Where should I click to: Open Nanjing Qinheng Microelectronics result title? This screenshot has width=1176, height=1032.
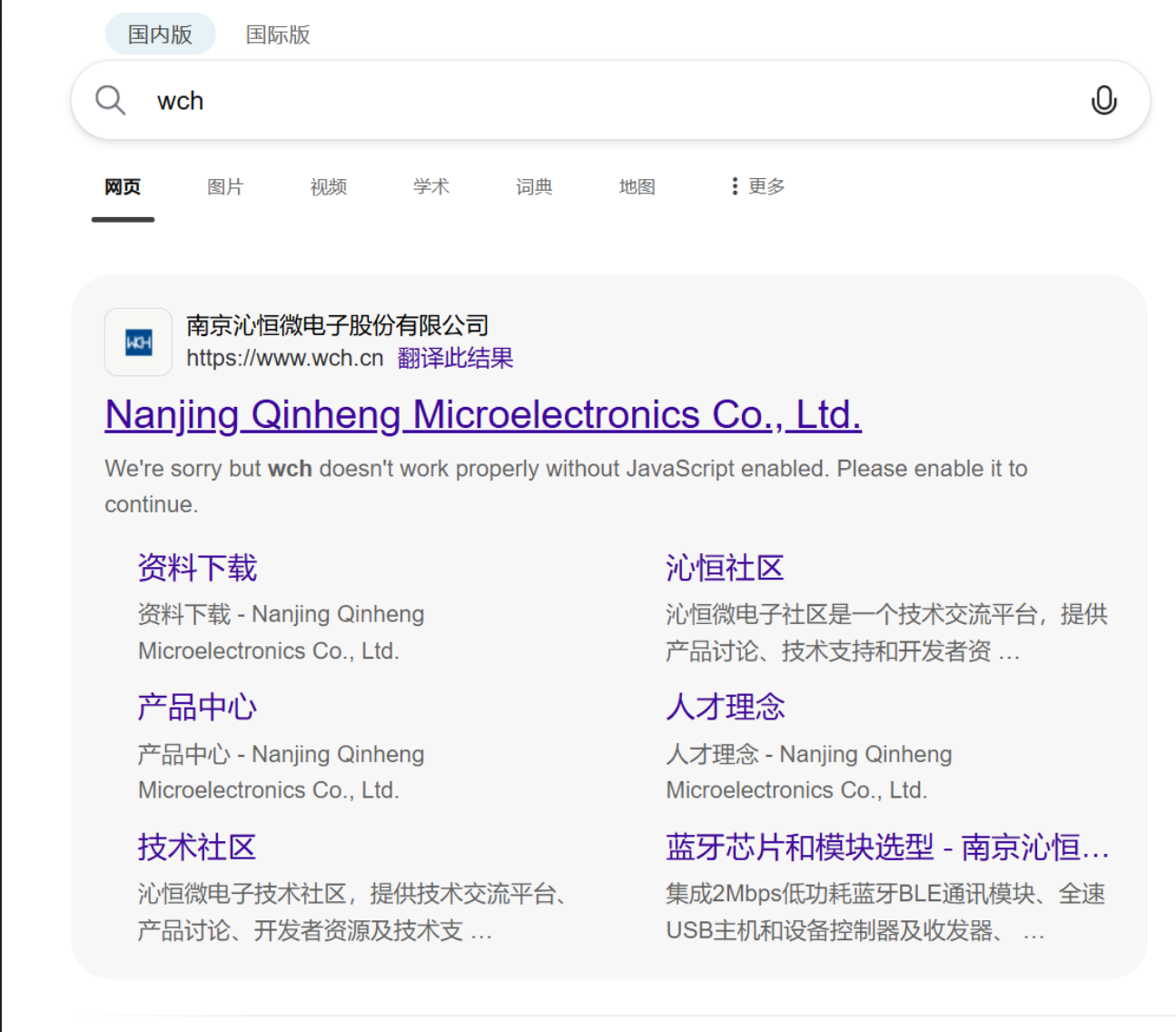click(483, 415)
